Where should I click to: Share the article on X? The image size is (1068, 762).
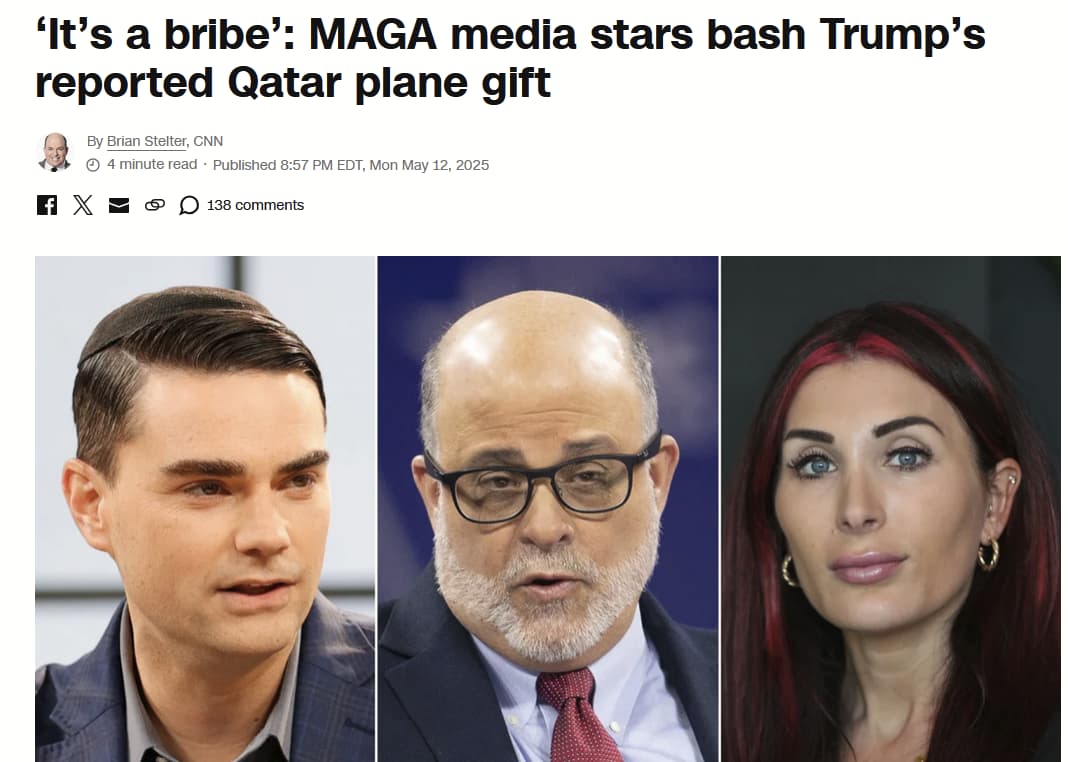click(83, 205)
